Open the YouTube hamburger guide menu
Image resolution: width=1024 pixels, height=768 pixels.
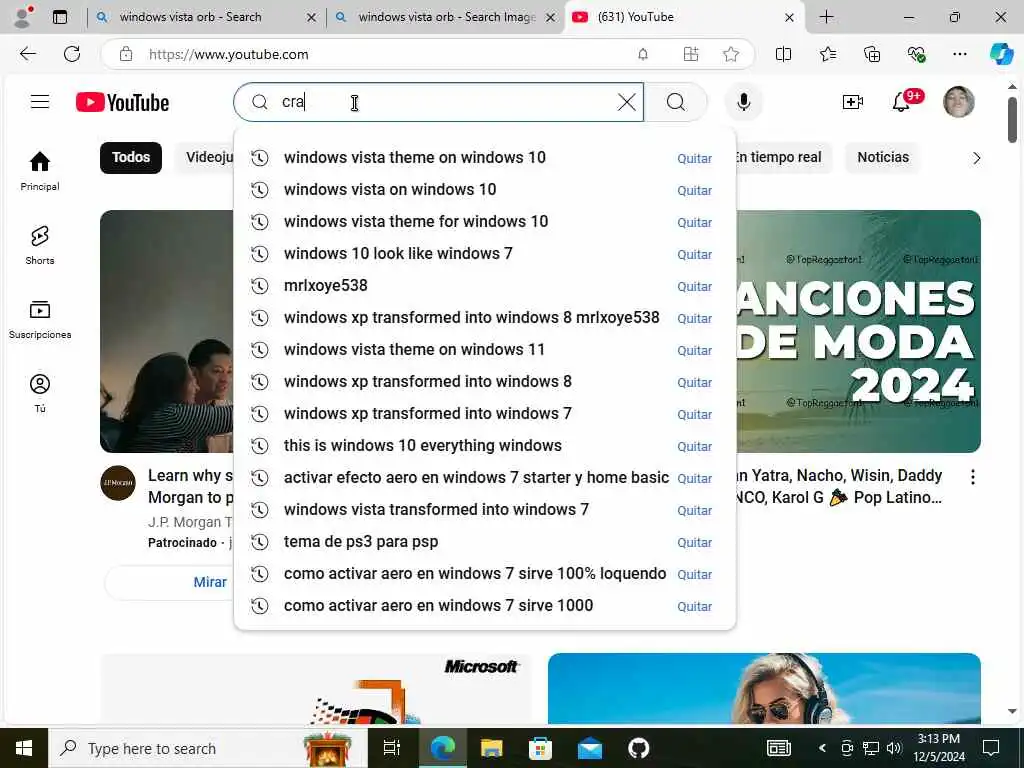click(40, 102)
